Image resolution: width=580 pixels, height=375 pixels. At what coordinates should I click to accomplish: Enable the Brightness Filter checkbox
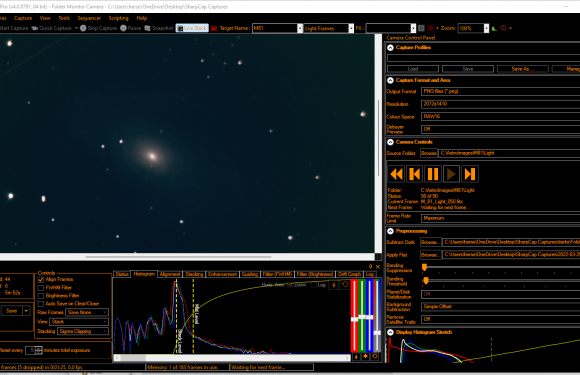click(x=41, y=296)
